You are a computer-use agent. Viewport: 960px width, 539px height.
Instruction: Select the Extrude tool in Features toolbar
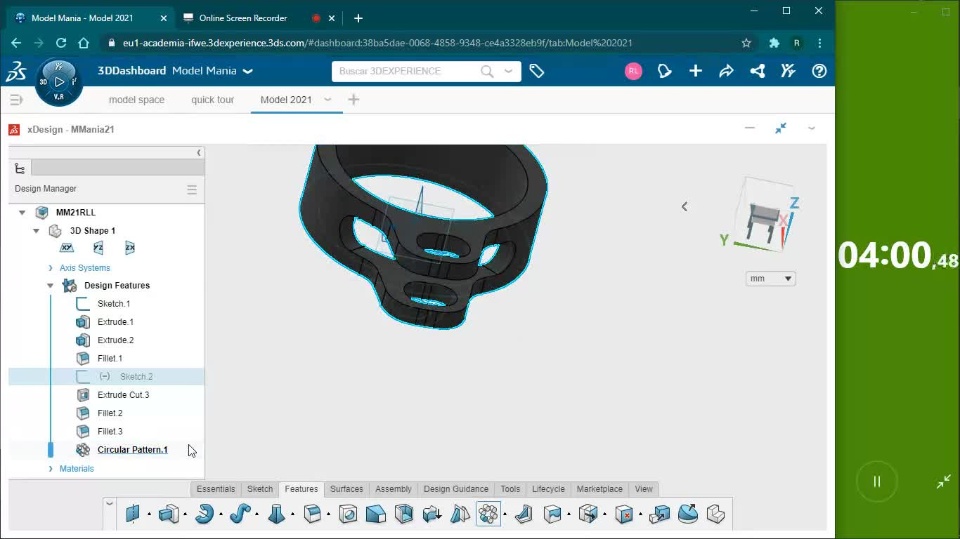click(x=168, y=514)
